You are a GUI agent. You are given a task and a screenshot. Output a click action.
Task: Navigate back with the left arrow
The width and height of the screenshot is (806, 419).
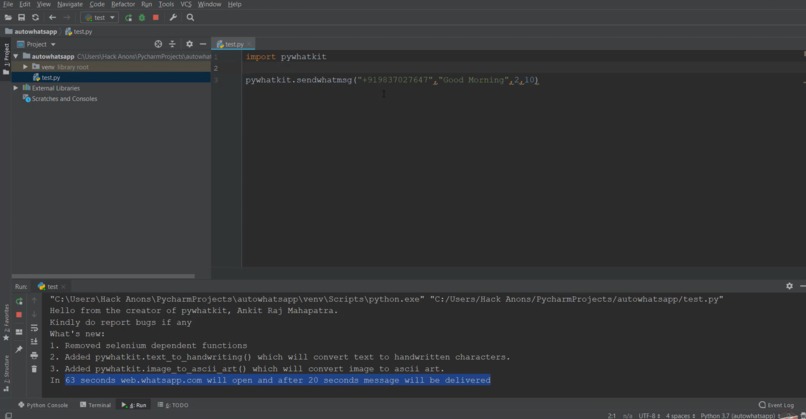[x=52, y=17]
